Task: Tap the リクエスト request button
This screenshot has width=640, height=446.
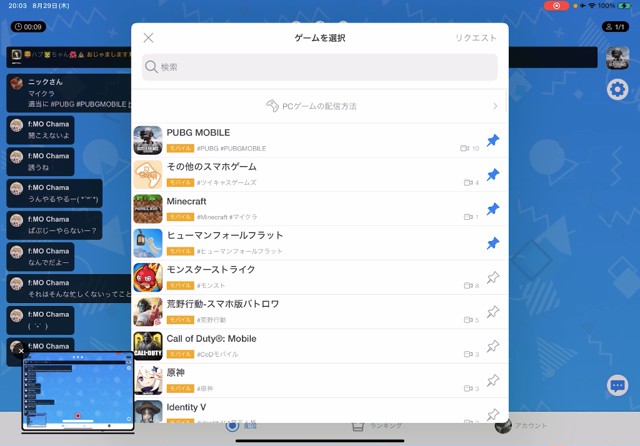Action: [x=476, y=38]
